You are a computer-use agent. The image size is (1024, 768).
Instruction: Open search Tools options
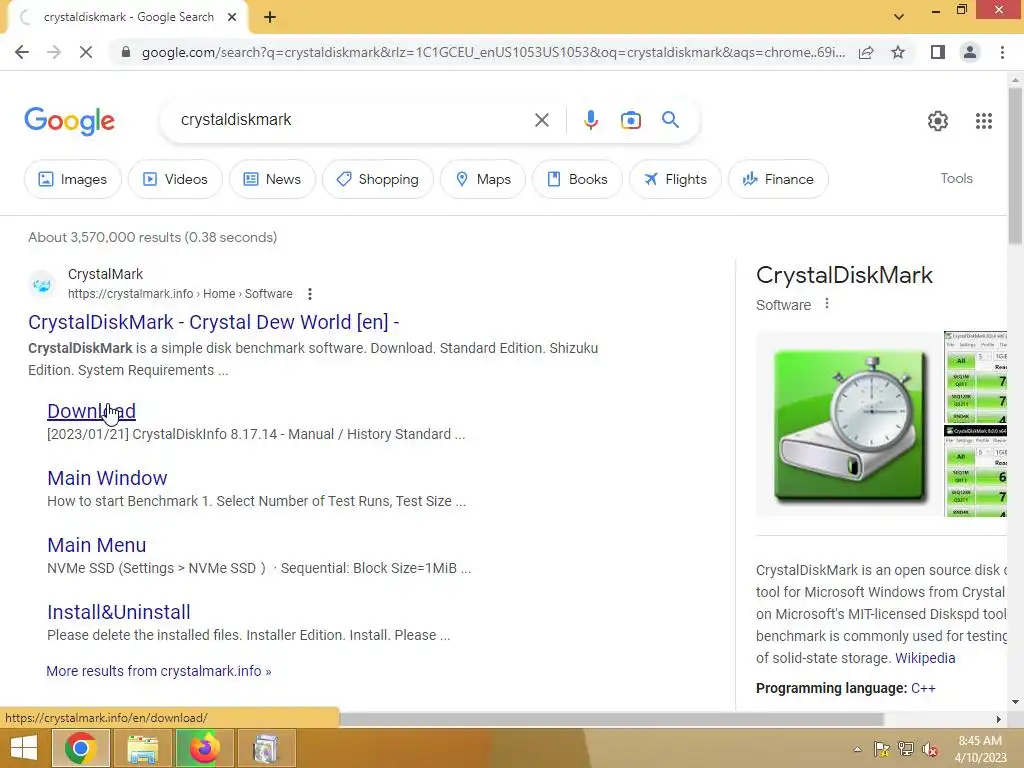956,178
